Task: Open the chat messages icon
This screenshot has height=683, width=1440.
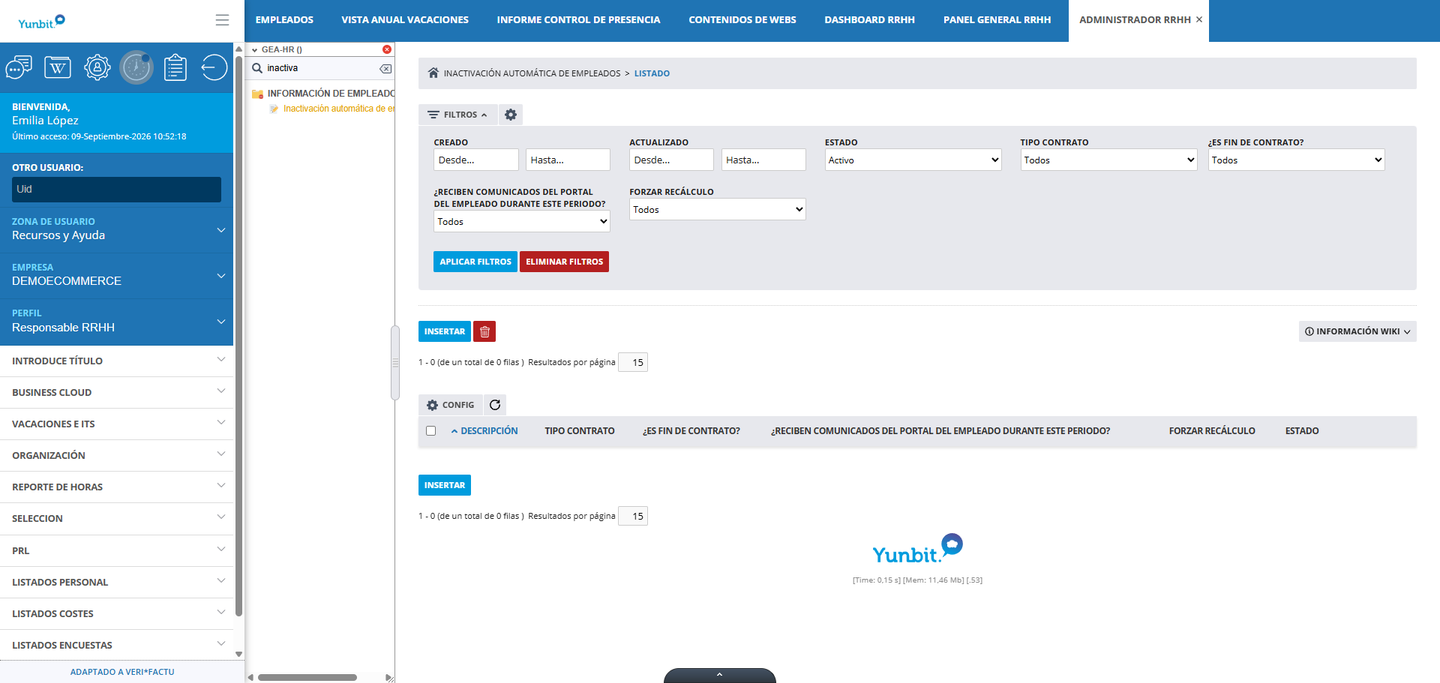Action: click(x=19, y=67)
